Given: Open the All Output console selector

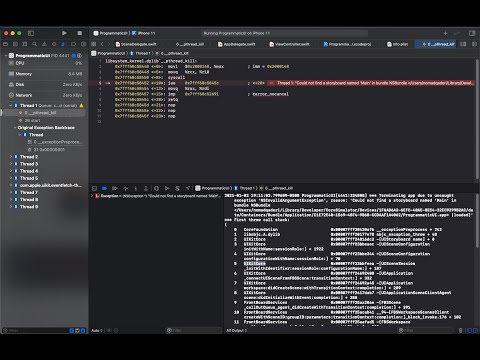Looking at the screenshot, I should (237, 330).
